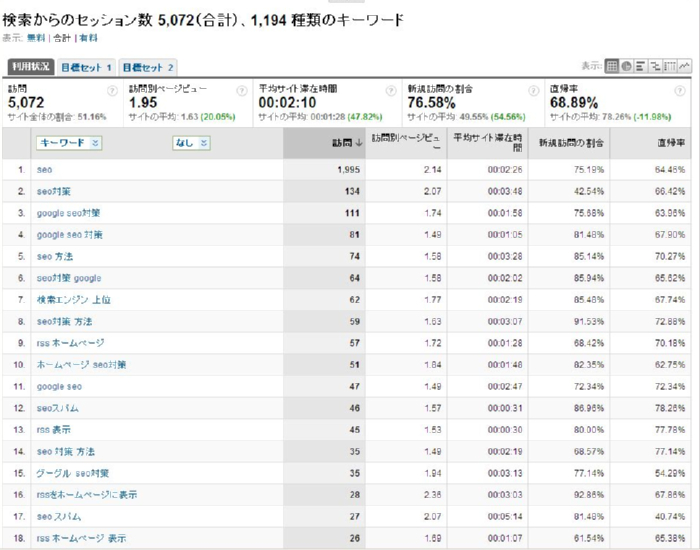Open keyword link 'seo' in row 1

coord(44,170)
